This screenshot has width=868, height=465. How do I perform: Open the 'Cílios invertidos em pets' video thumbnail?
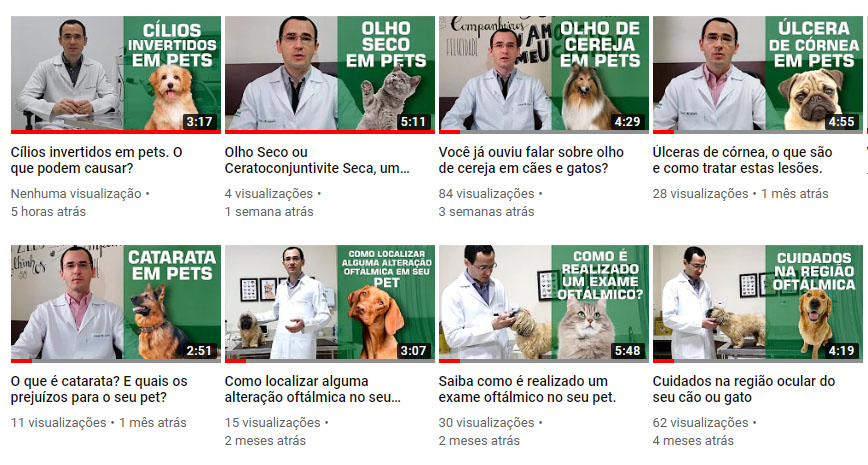[116, 75]
